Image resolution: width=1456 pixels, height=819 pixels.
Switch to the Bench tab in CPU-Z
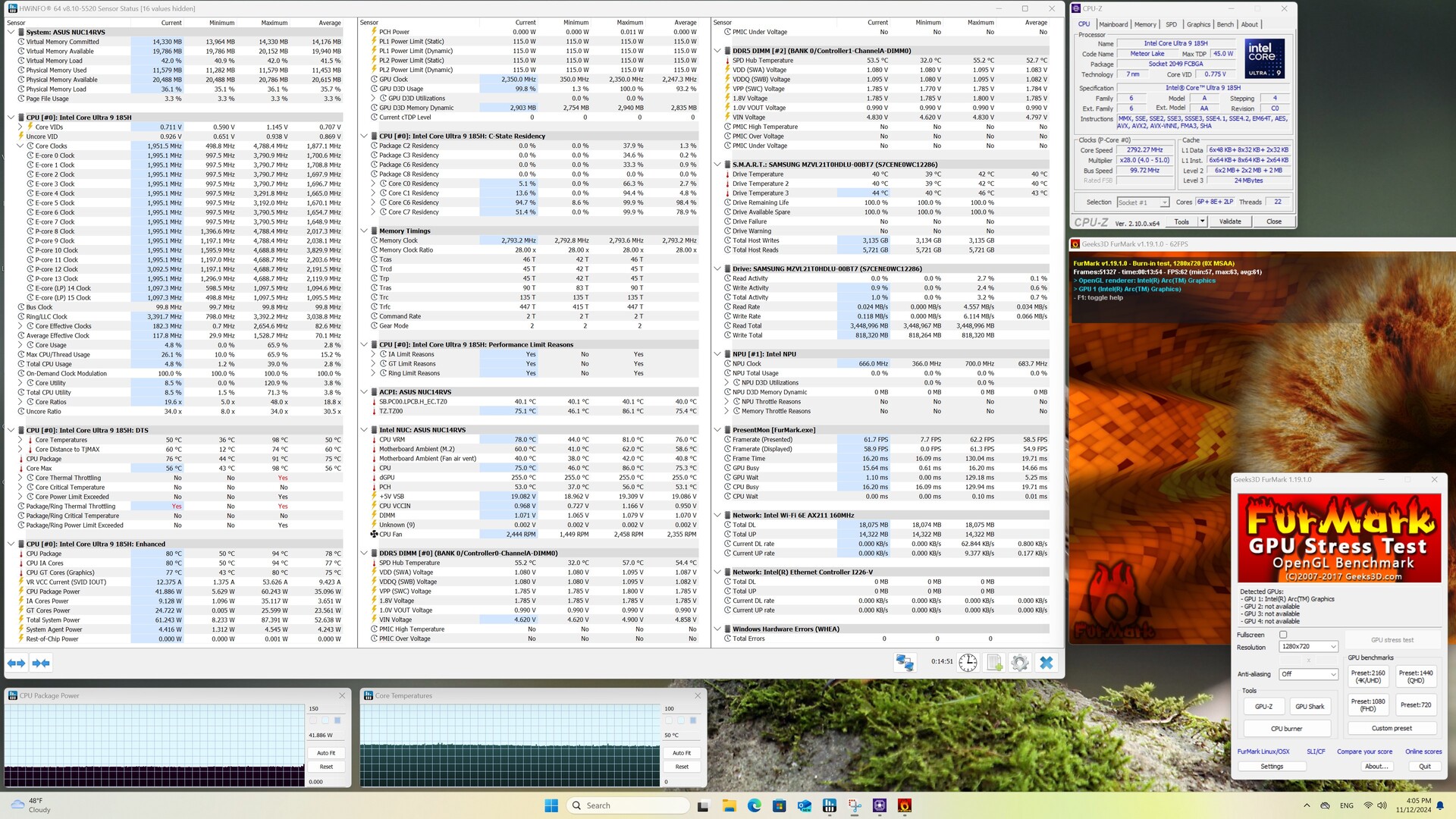(x=1225, y=24)
